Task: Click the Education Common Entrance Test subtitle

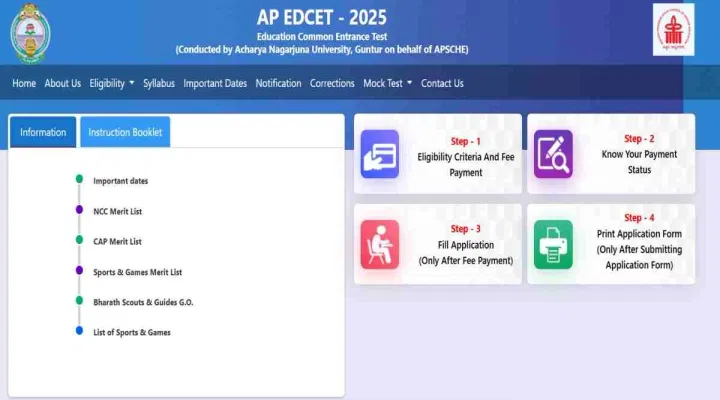Action: 322,37
